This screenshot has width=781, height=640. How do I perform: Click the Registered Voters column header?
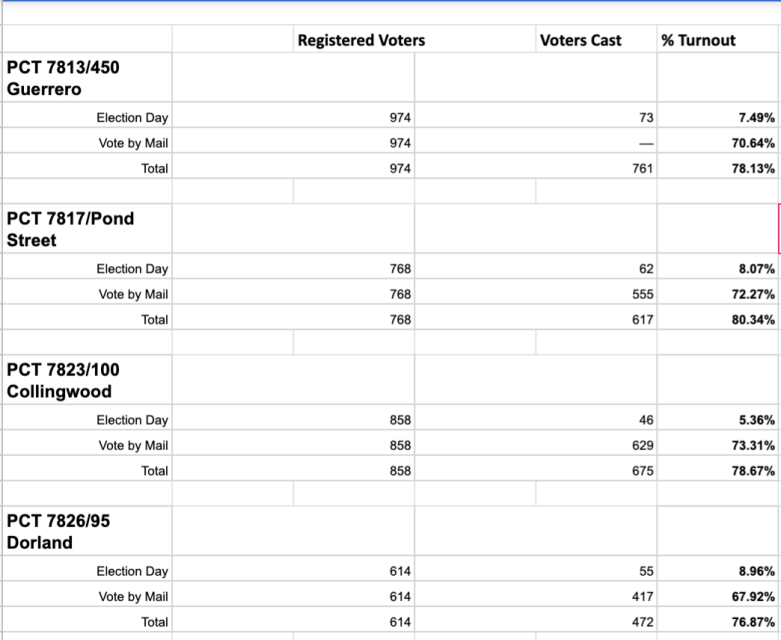point(361,41)
